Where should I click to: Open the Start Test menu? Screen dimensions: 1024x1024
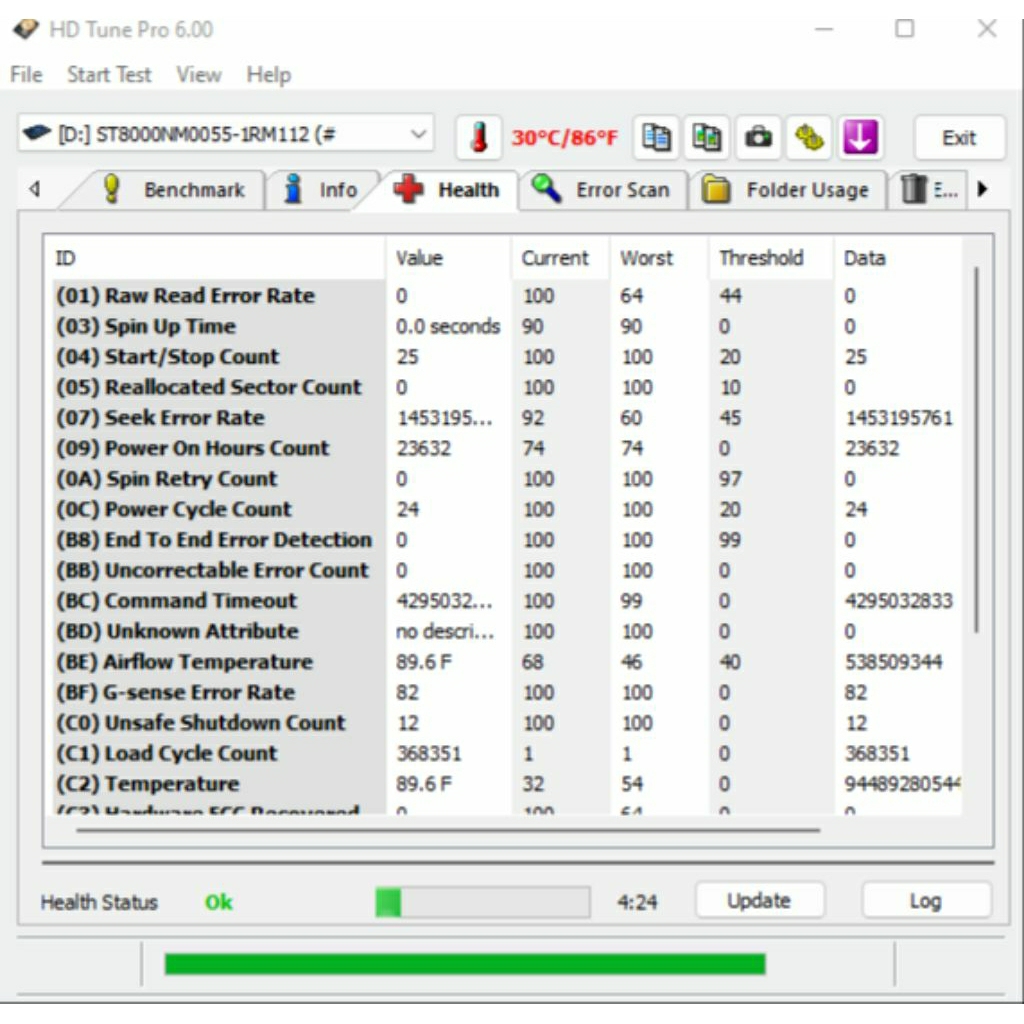click(x=109, y=75)
